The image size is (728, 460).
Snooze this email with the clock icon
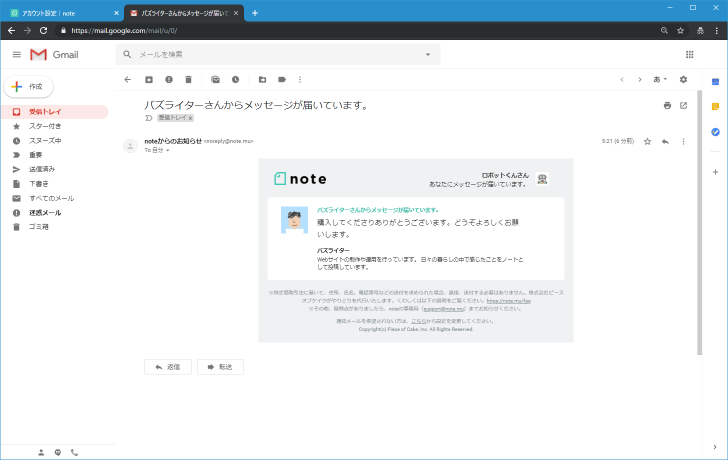(x=235, y=79)
